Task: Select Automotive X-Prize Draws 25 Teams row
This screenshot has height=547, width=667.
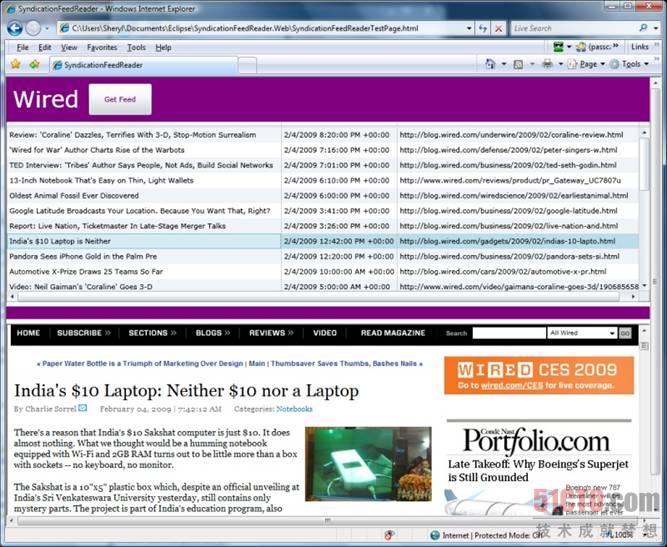Action: (x=322, y=272)
